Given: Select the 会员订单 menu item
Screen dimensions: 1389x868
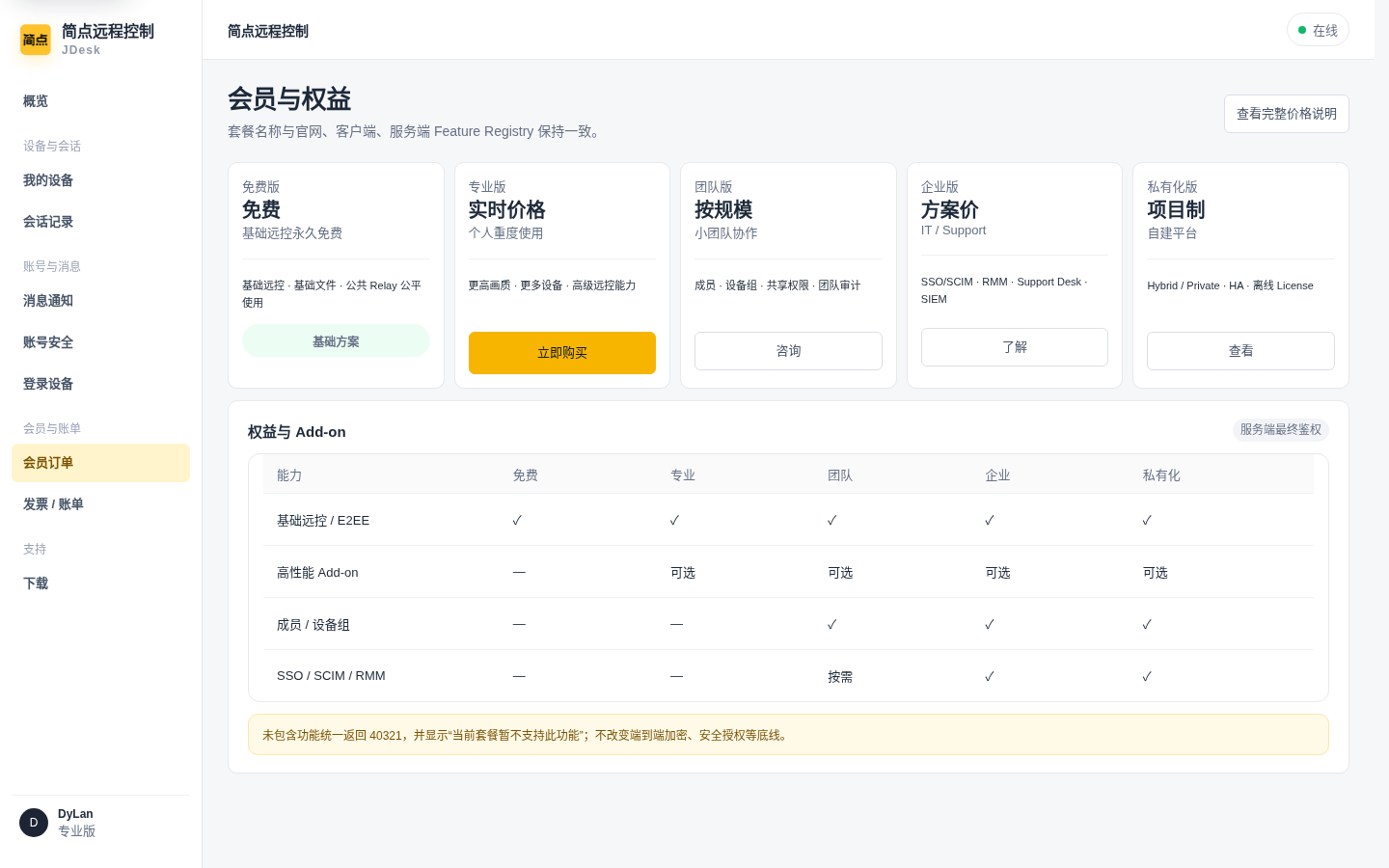Looking at the screenshot, I should [x=100, y=463].
